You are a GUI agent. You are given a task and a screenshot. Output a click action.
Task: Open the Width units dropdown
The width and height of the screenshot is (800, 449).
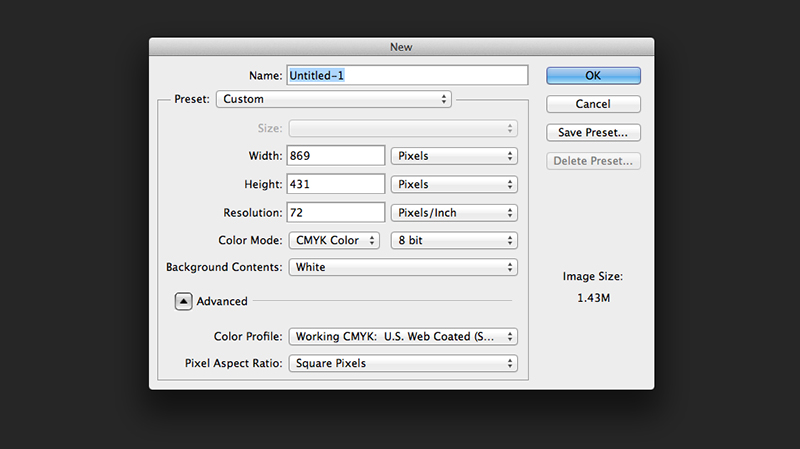coord(454,156)
